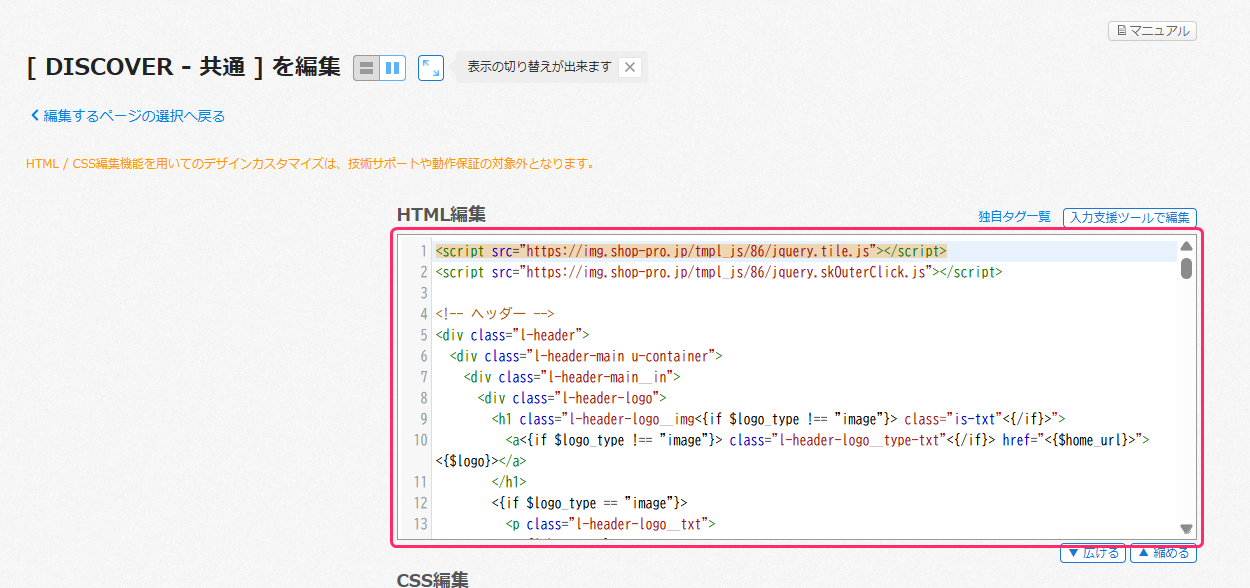The width and height of the screenshot is (1250, 588).
Task: Click the HTML editor scrollbar thumb
Action: click(1186, 268)
